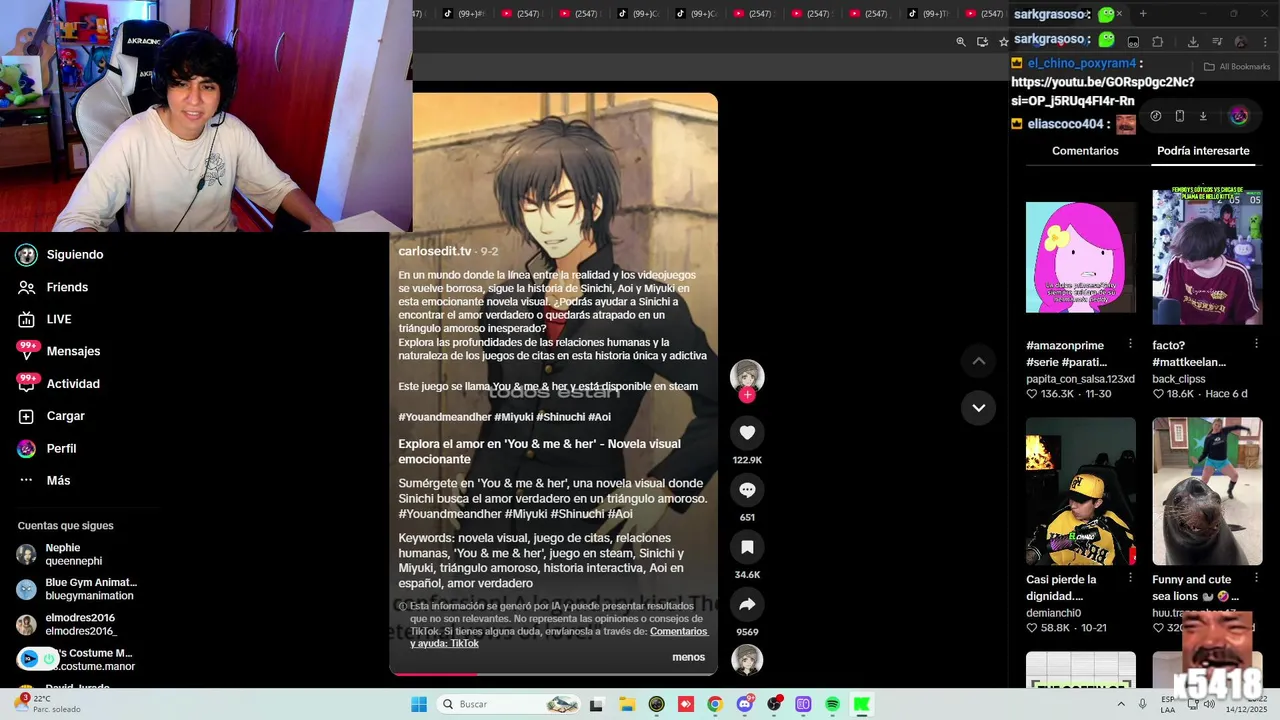Expand the 'Más' sidebar menu
The height and width of the screenshot is (720, 1280).
click(x=47, y=480)
